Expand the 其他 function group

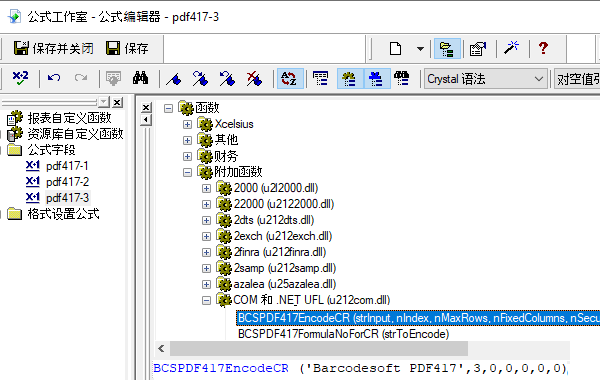click(187, 140)
